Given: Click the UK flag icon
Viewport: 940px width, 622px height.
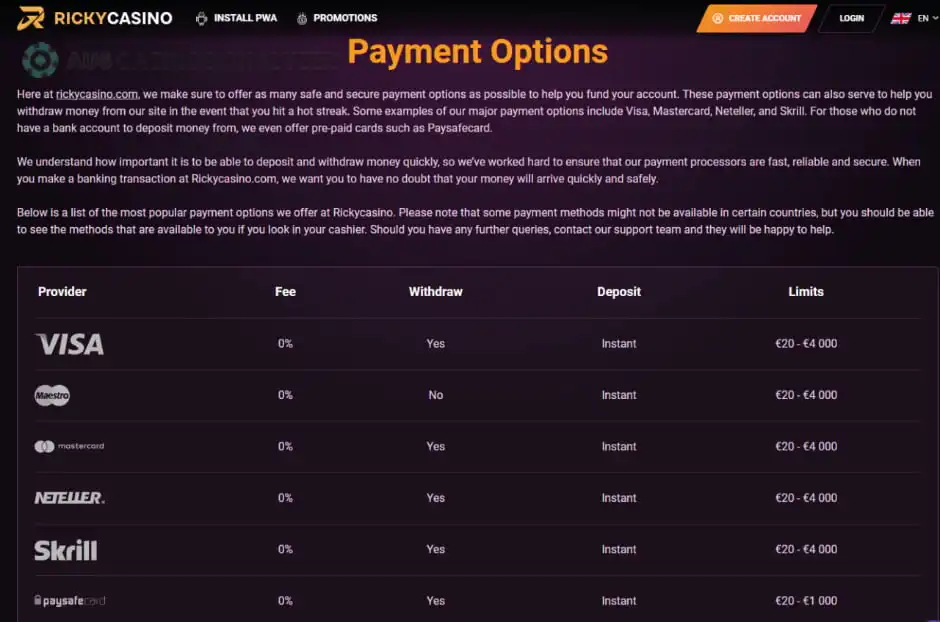Looking at the screenshot, I should pyautogui.click(x=900, y=18).
